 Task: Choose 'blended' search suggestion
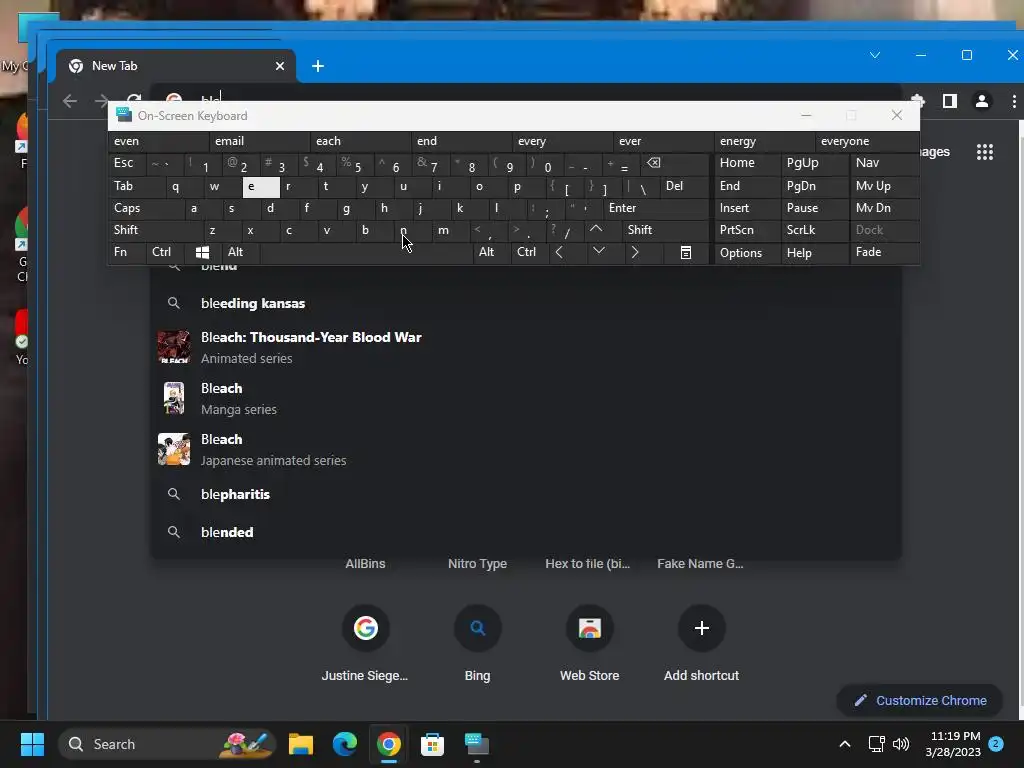tap(526, 532)
